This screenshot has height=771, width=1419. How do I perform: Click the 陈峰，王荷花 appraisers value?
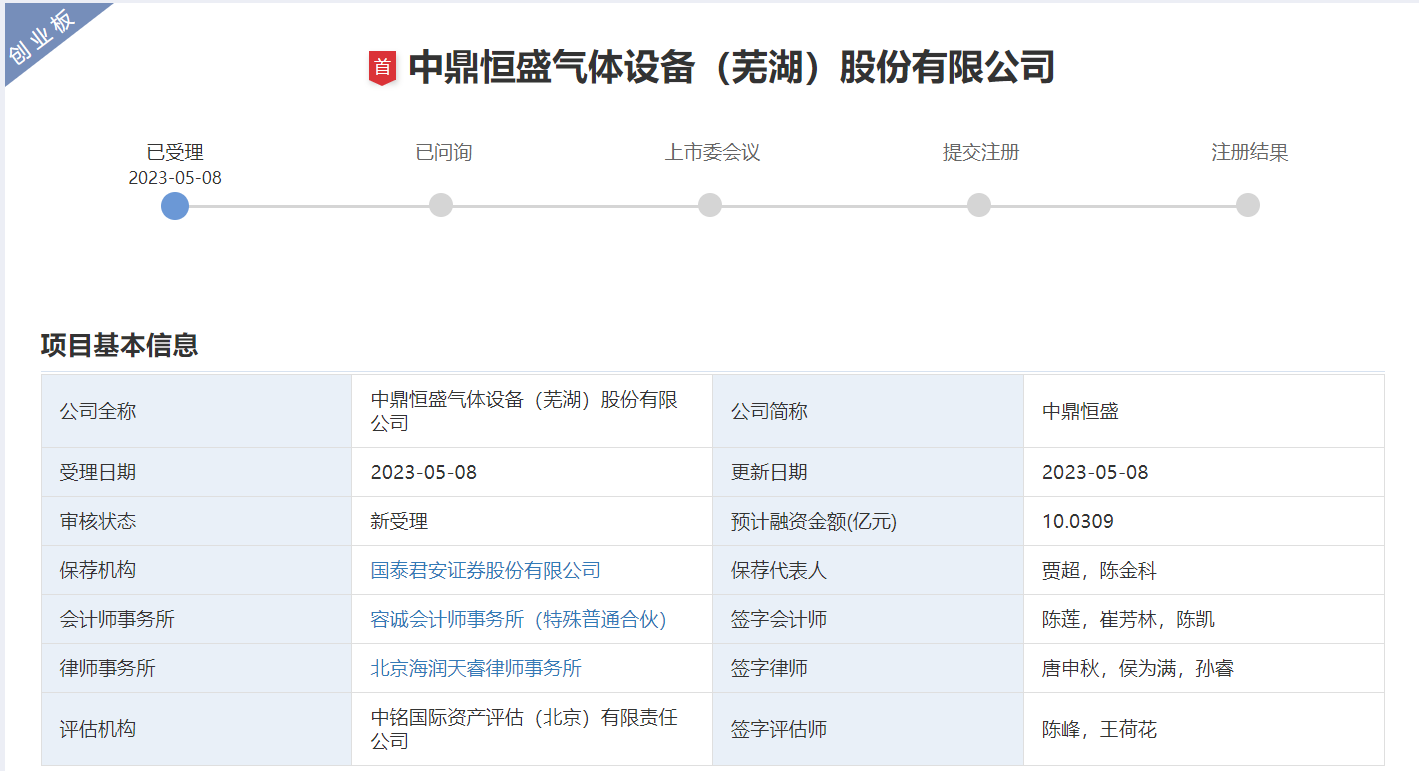coord(1099,730)
